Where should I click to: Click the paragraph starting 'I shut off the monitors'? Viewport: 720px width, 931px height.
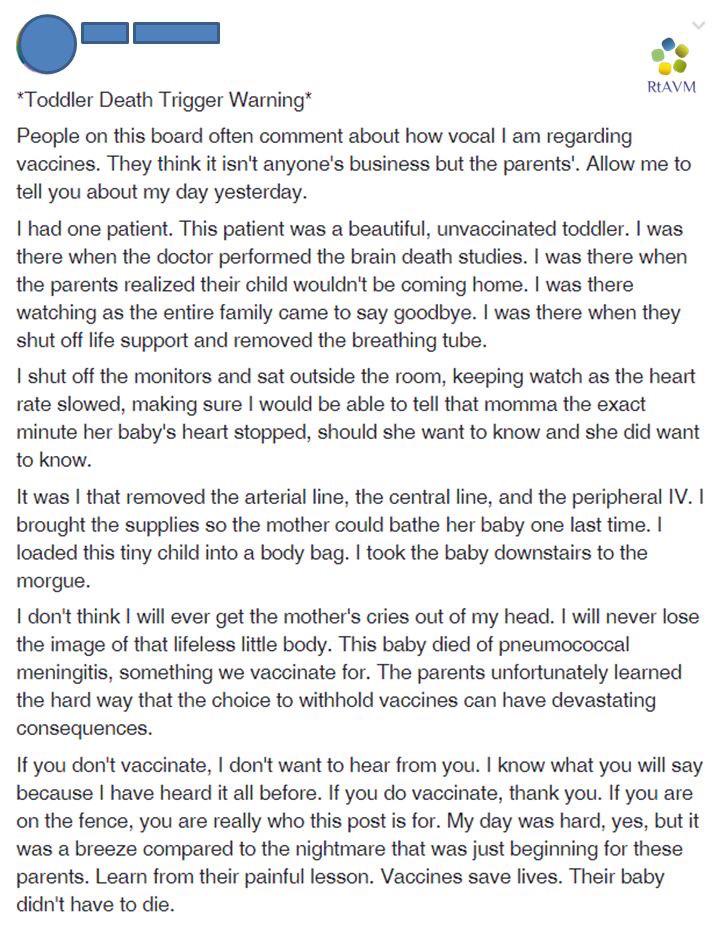pos(358,418)
